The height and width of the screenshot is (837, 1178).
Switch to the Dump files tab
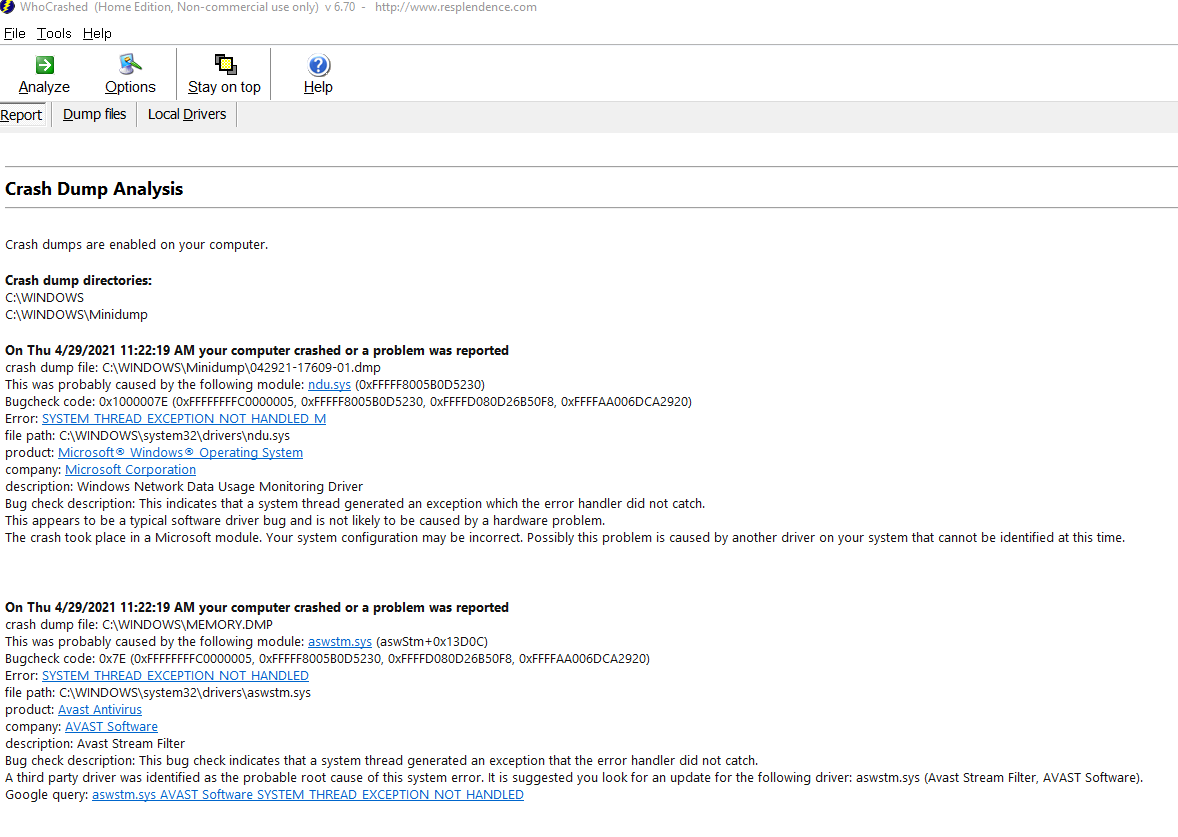(x=95, y=114)
